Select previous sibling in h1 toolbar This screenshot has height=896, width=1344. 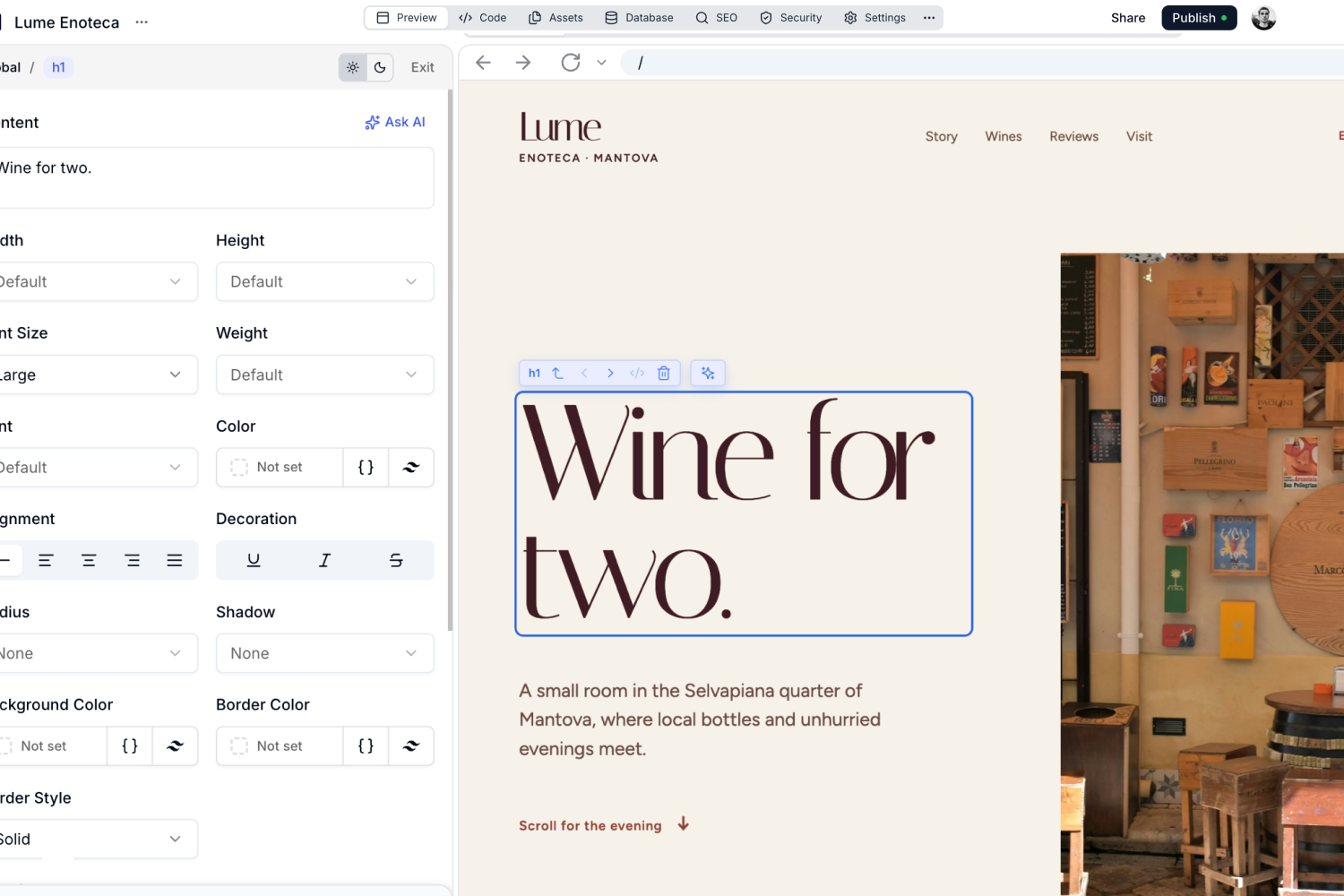(584, 374)
